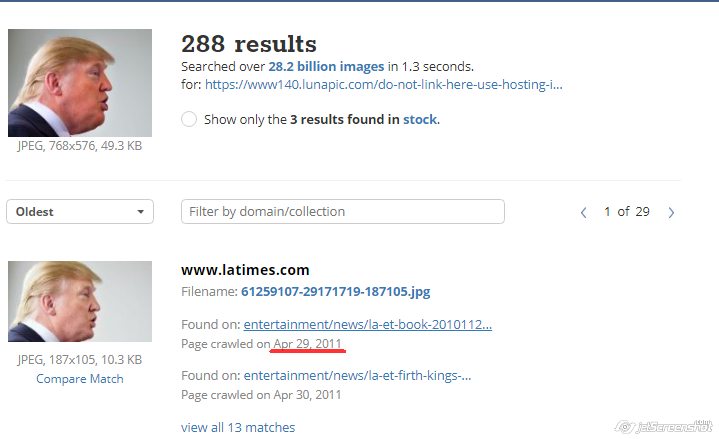The height and width of the screenshot is (439, 719).
Task: Open the Oldest sort order dropdown
Action: 80,211
